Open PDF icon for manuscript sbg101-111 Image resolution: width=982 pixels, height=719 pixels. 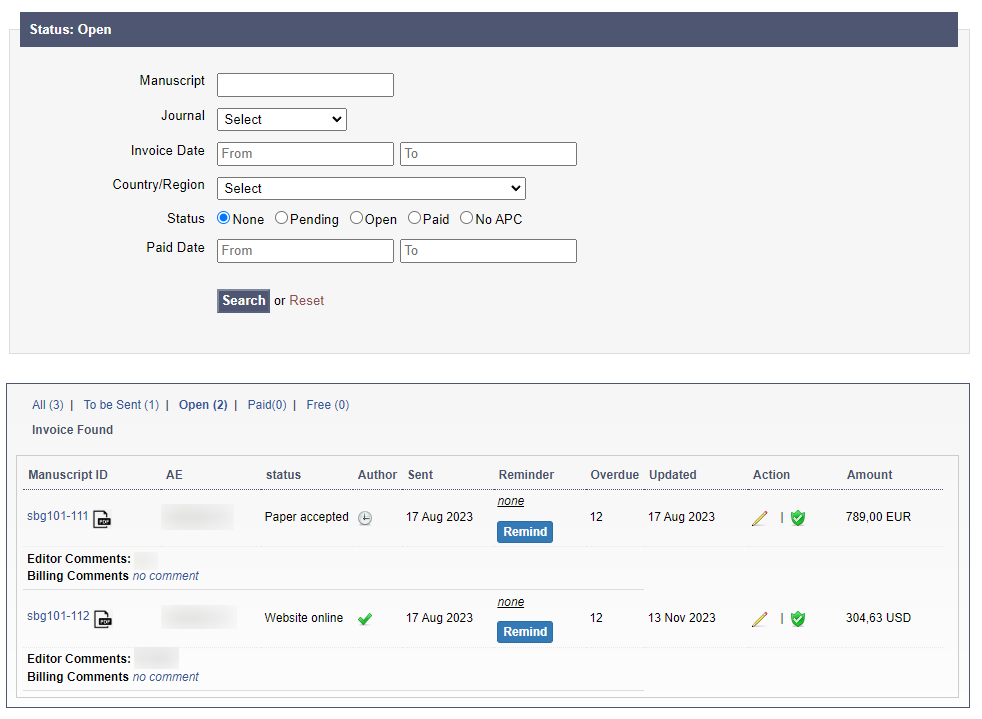(102, 519)
